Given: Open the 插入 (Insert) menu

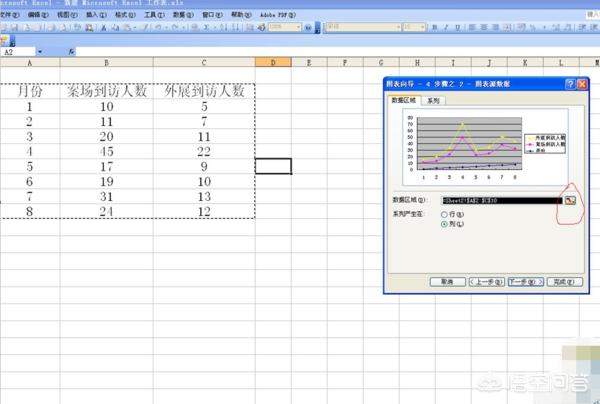Looking at the screenshot, I should click(92, 16).
